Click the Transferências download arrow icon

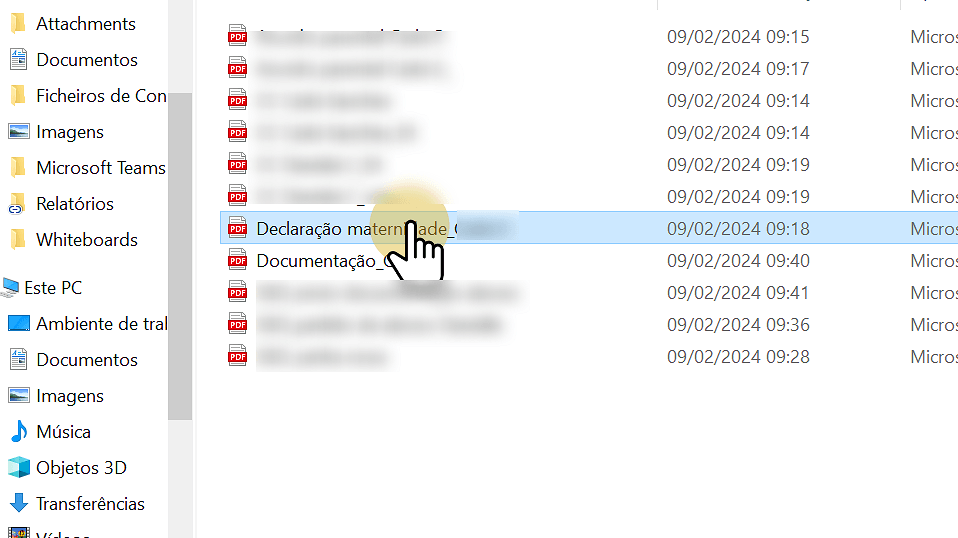(18, 504)
